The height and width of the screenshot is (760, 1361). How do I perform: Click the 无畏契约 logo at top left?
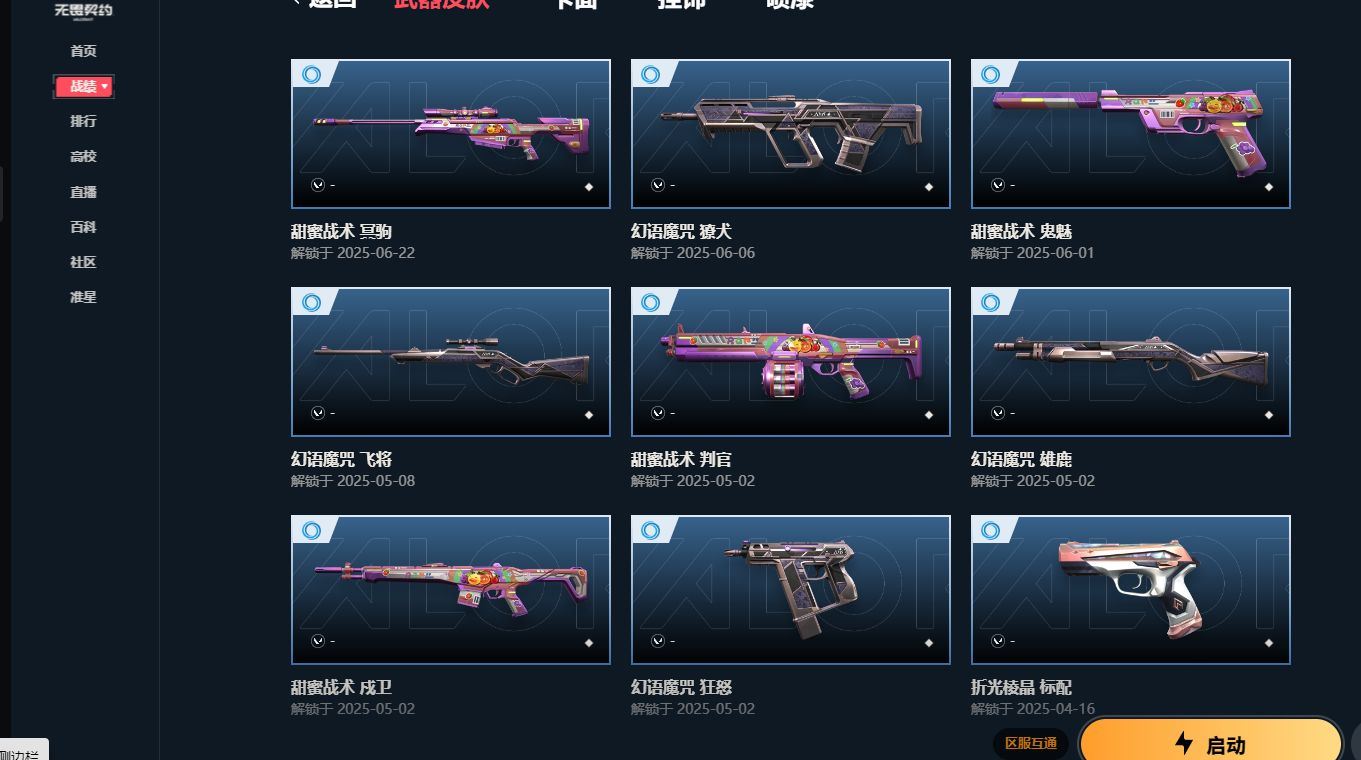[x=83, y=11]
